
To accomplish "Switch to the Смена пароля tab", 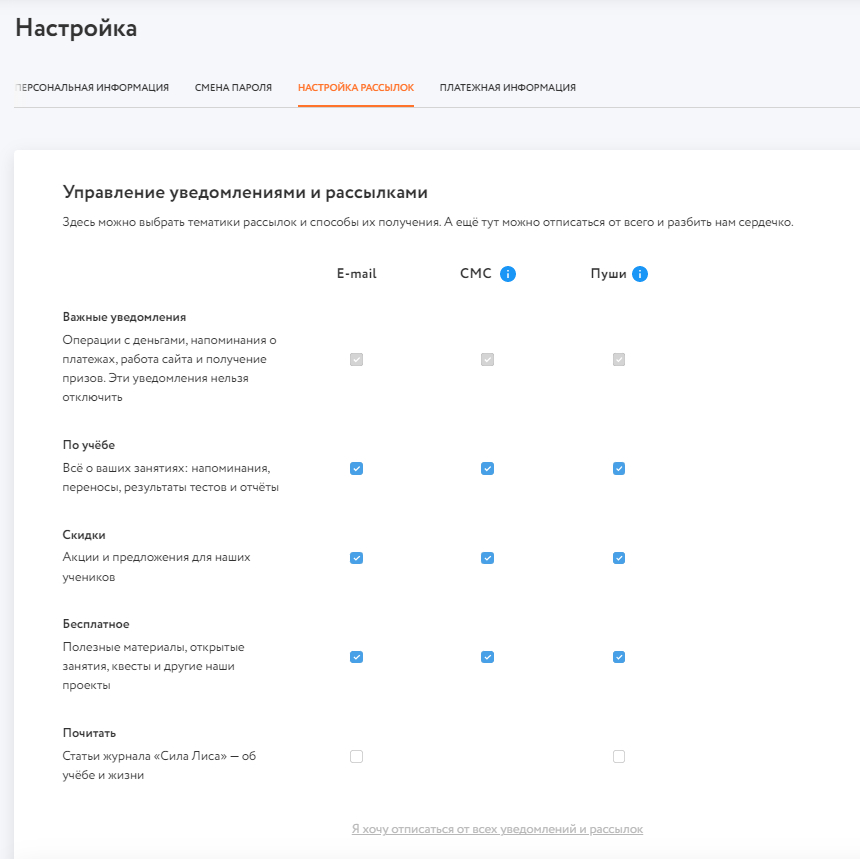I will pos(233,88).
